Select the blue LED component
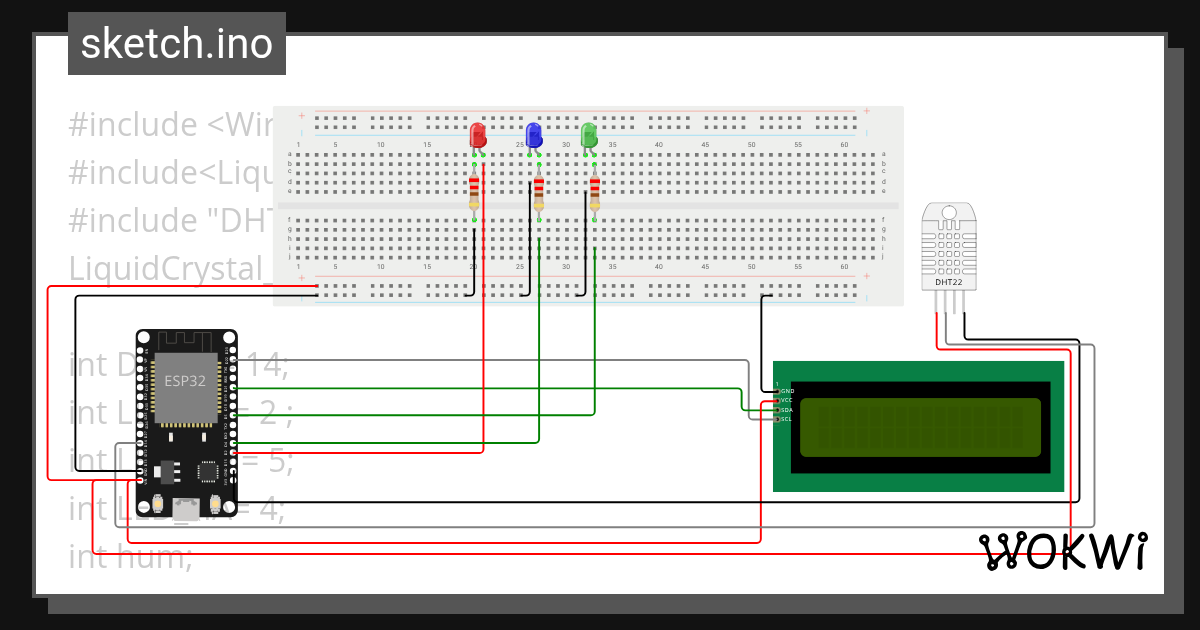 pyautogui.click(x=534, y=135)
